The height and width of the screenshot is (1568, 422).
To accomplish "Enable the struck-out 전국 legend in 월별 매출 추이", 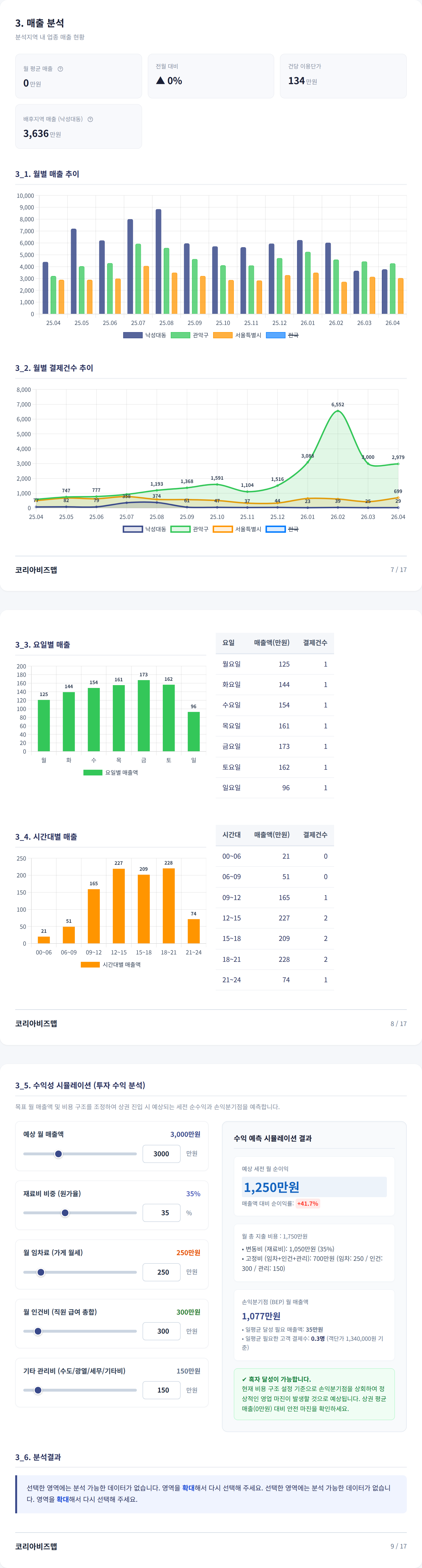I will point(282,335).
